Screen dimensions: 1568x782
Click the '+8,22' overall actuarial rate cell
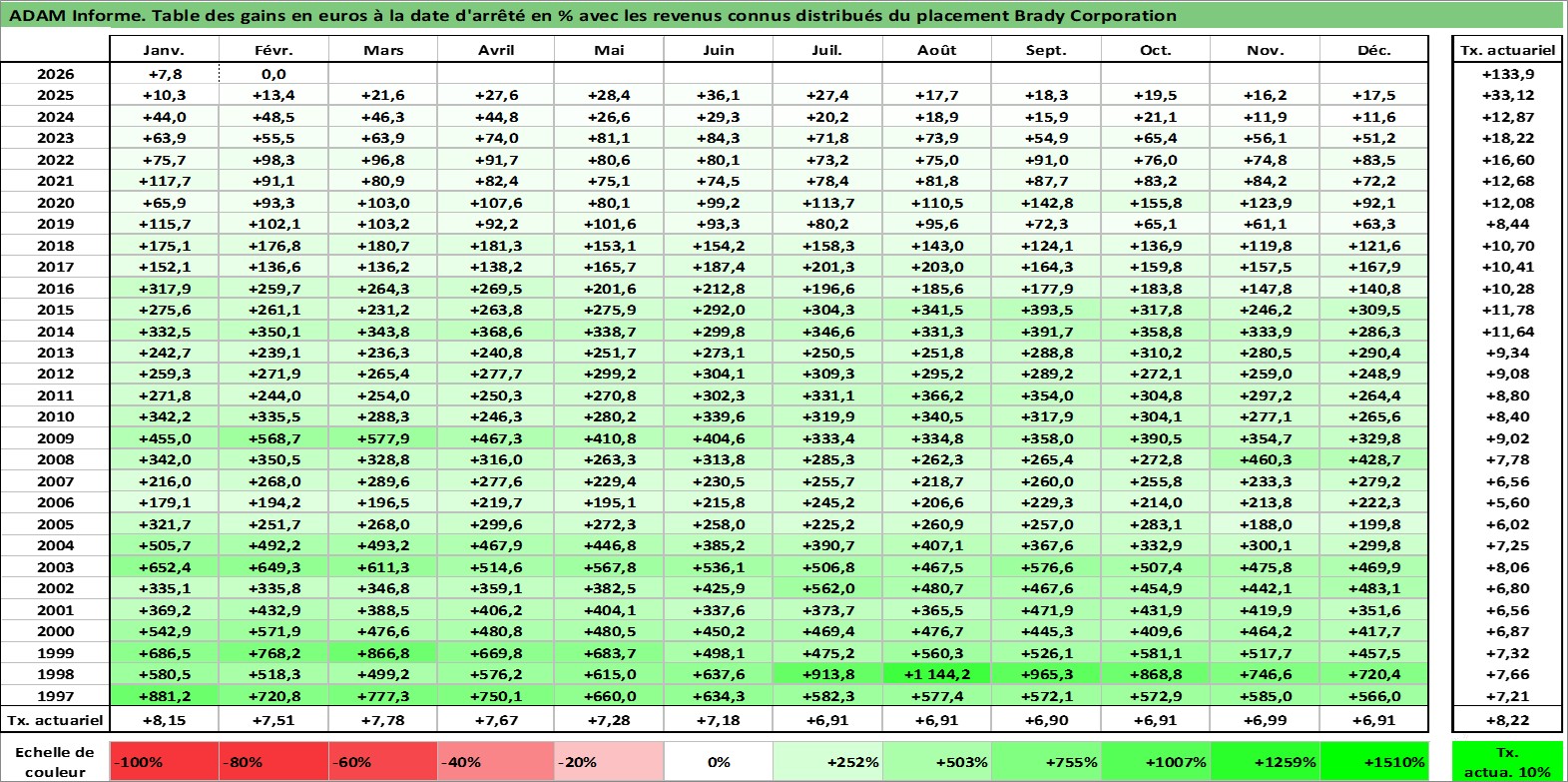click(x=1507, y=720)
